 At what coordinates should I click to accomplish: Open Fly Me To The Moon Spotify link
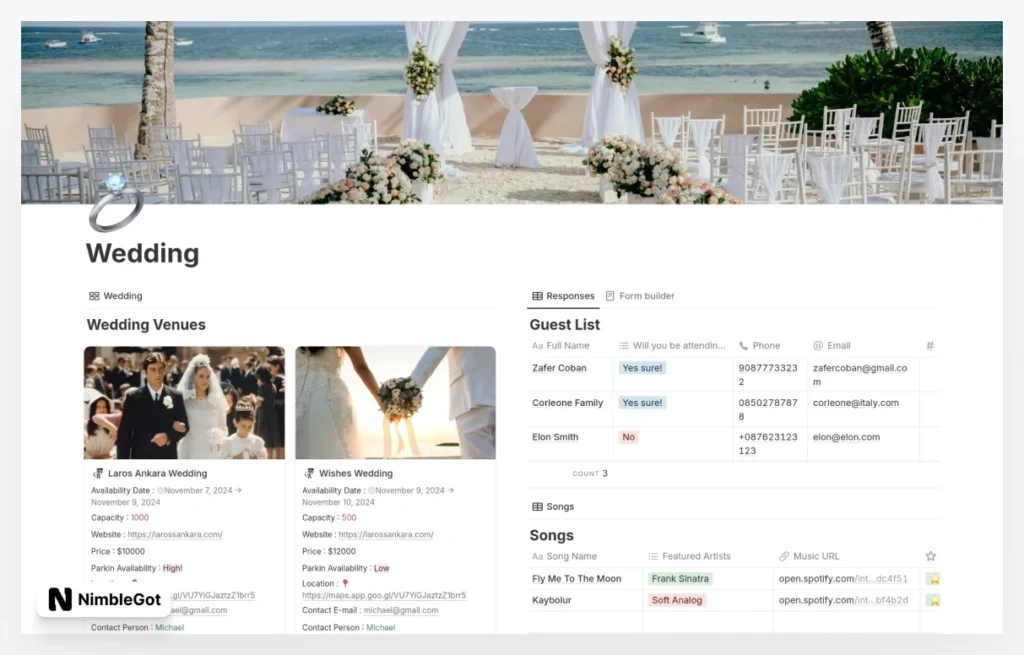coord(843,579)
